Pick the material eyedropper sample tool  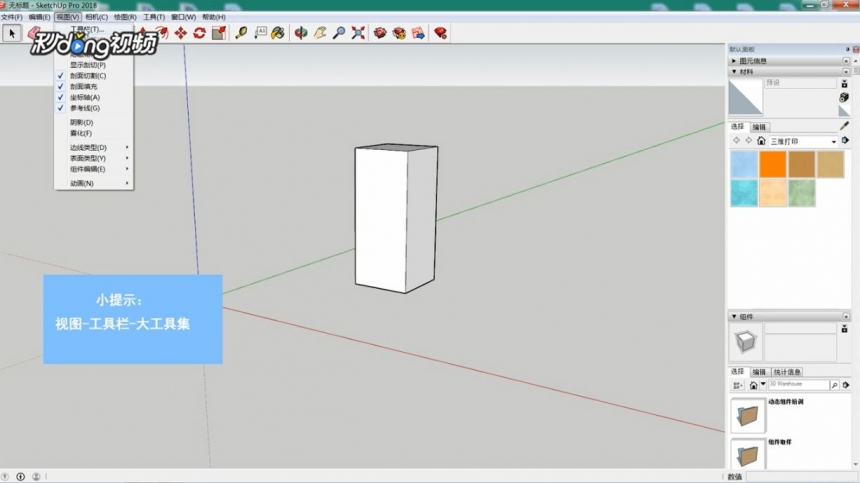[844, 127]
